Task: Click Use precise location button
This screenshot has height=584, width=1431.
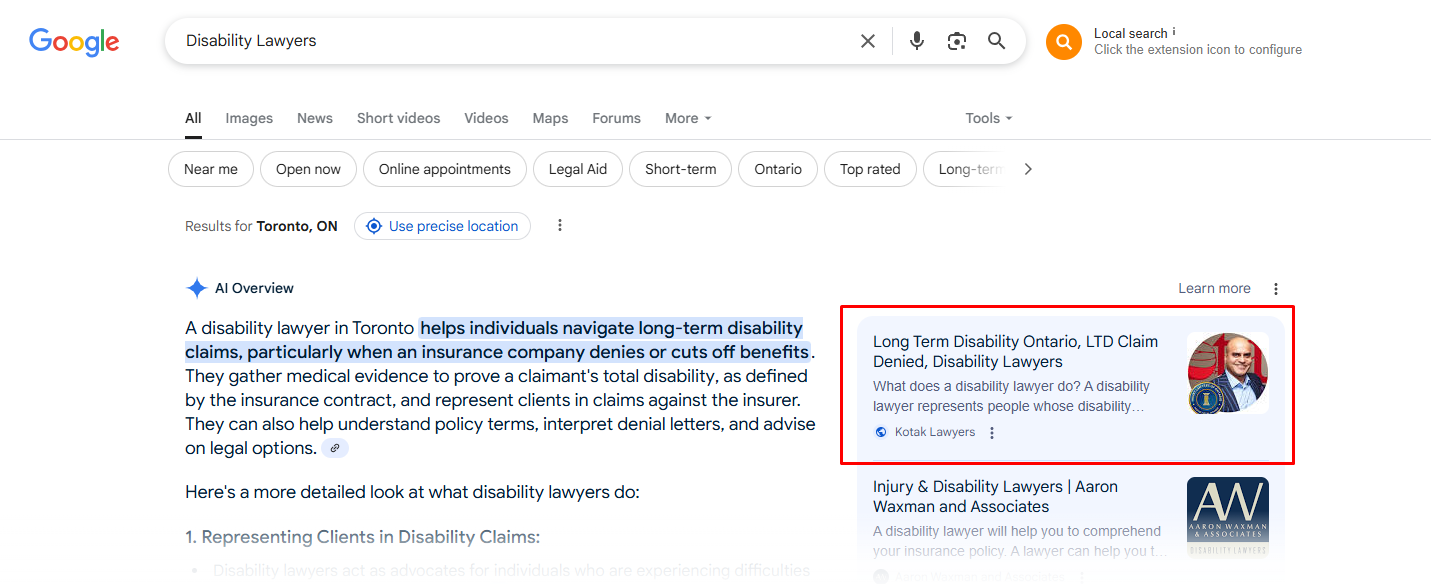Action: pos(442,226)
